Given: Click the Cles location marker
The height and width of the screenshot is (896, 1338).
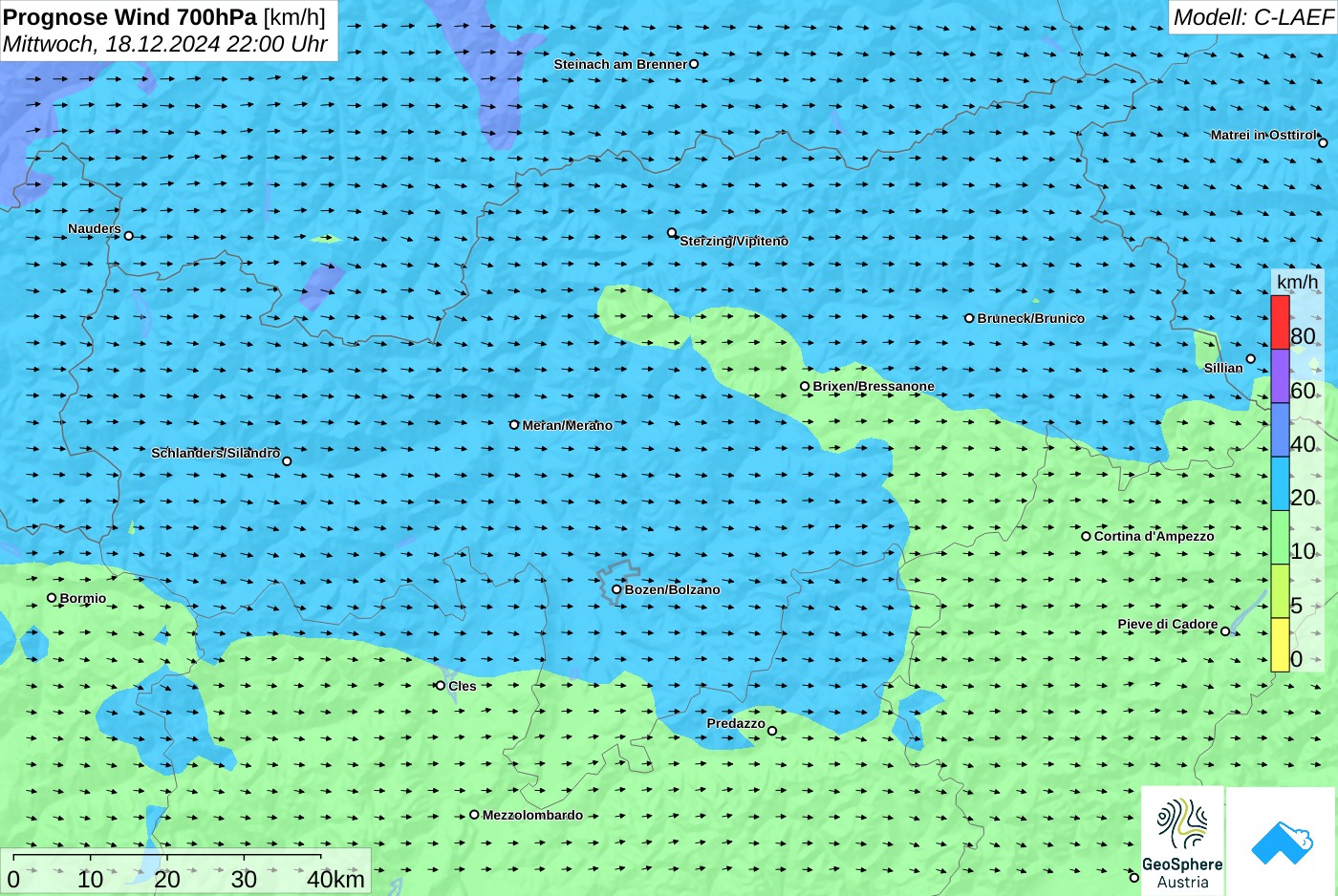Looking at the screenshot, I should [x=441, y=686].
